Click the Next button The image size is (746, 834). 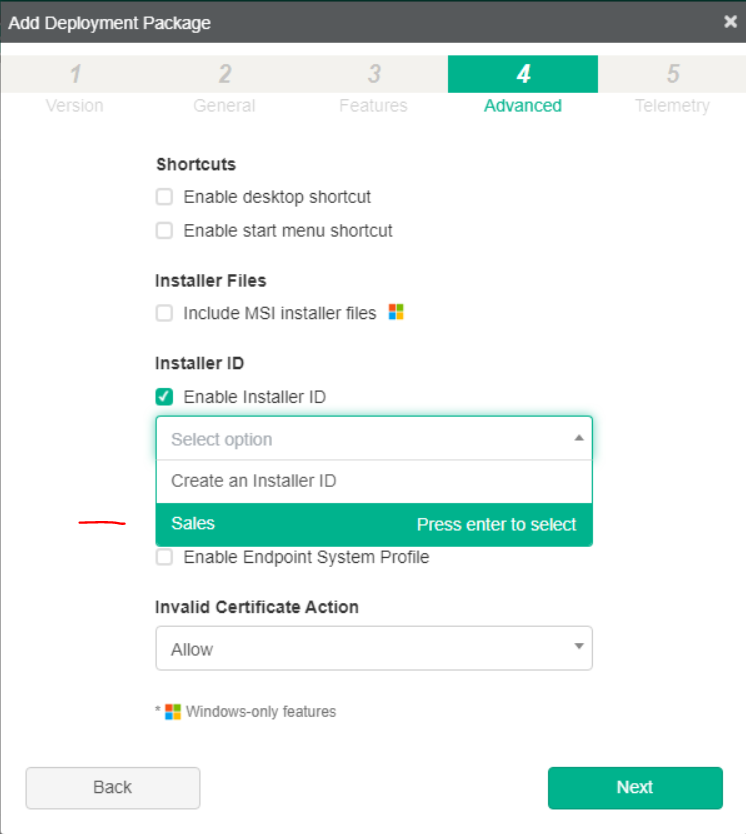click(x=634, y=787)
